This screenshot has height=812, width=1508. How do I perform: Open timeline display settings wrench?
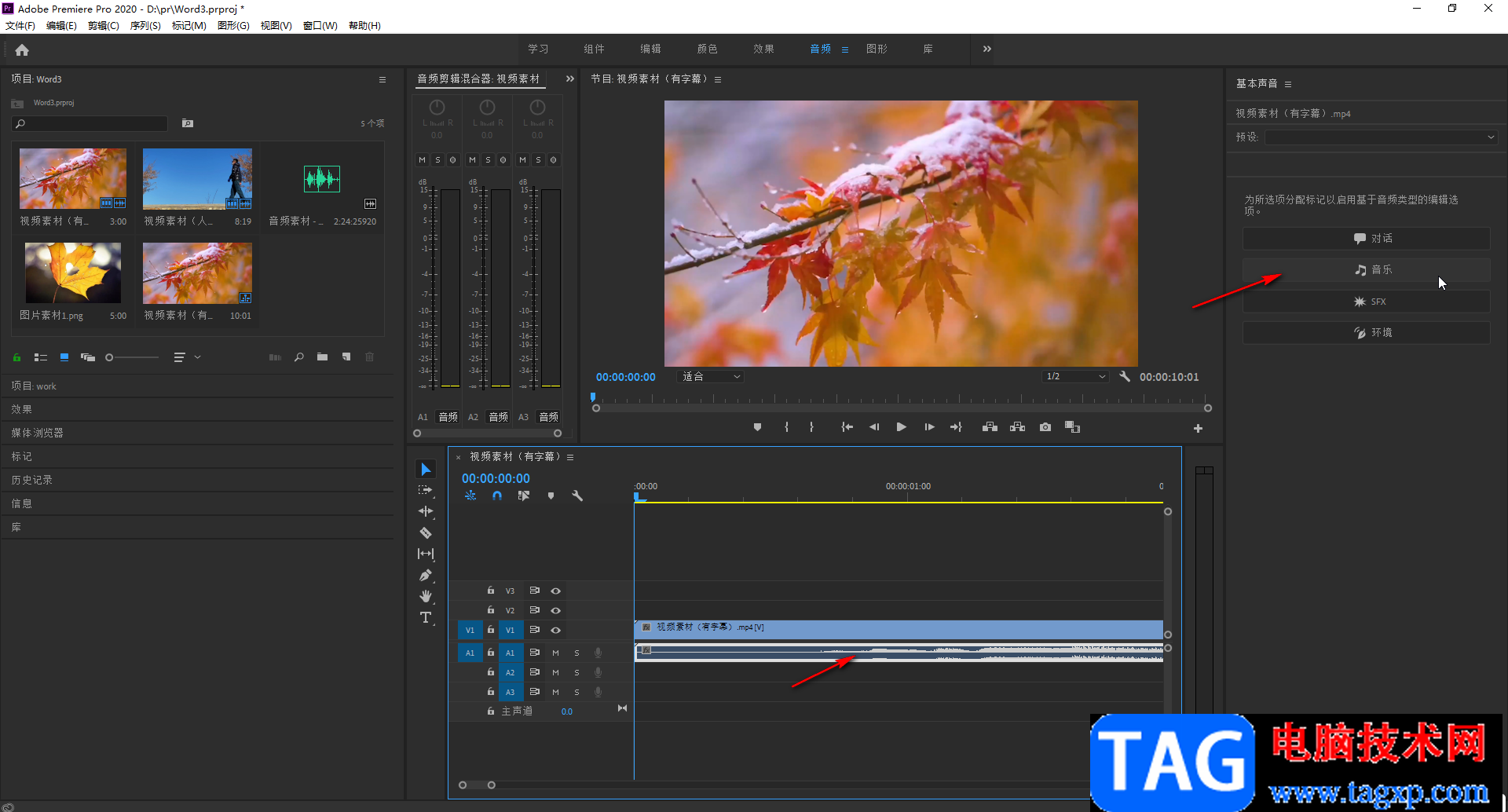click(577, 496)
